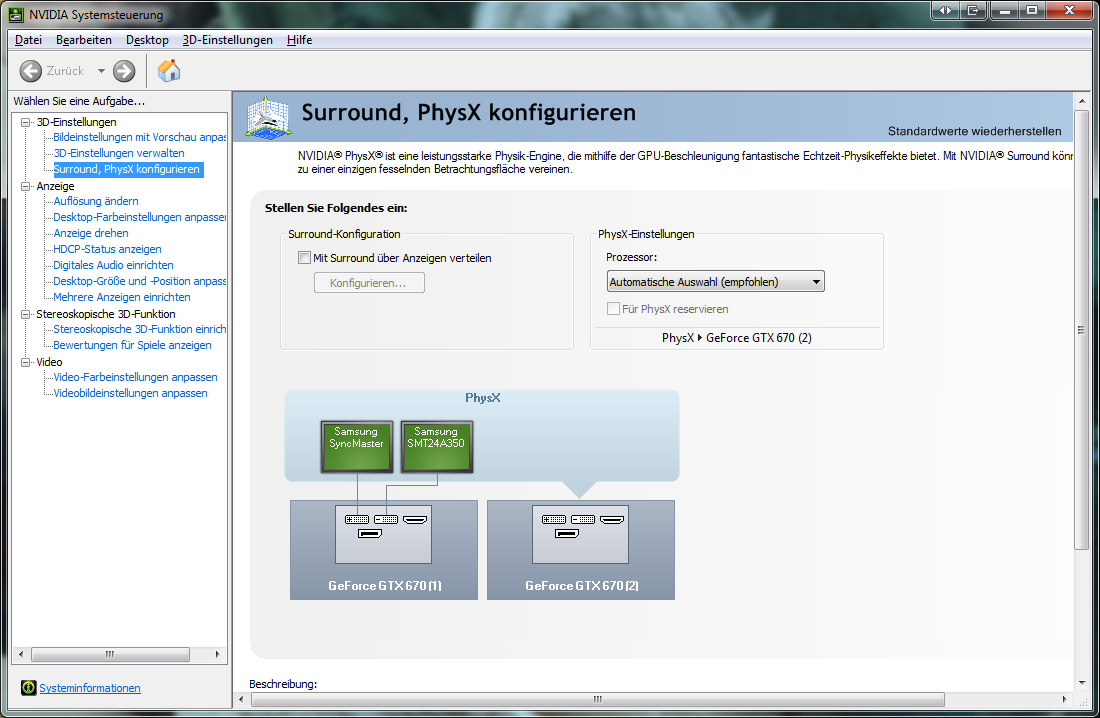Click the GeForce GTX 670 (2) card box

tap(581, 550)
